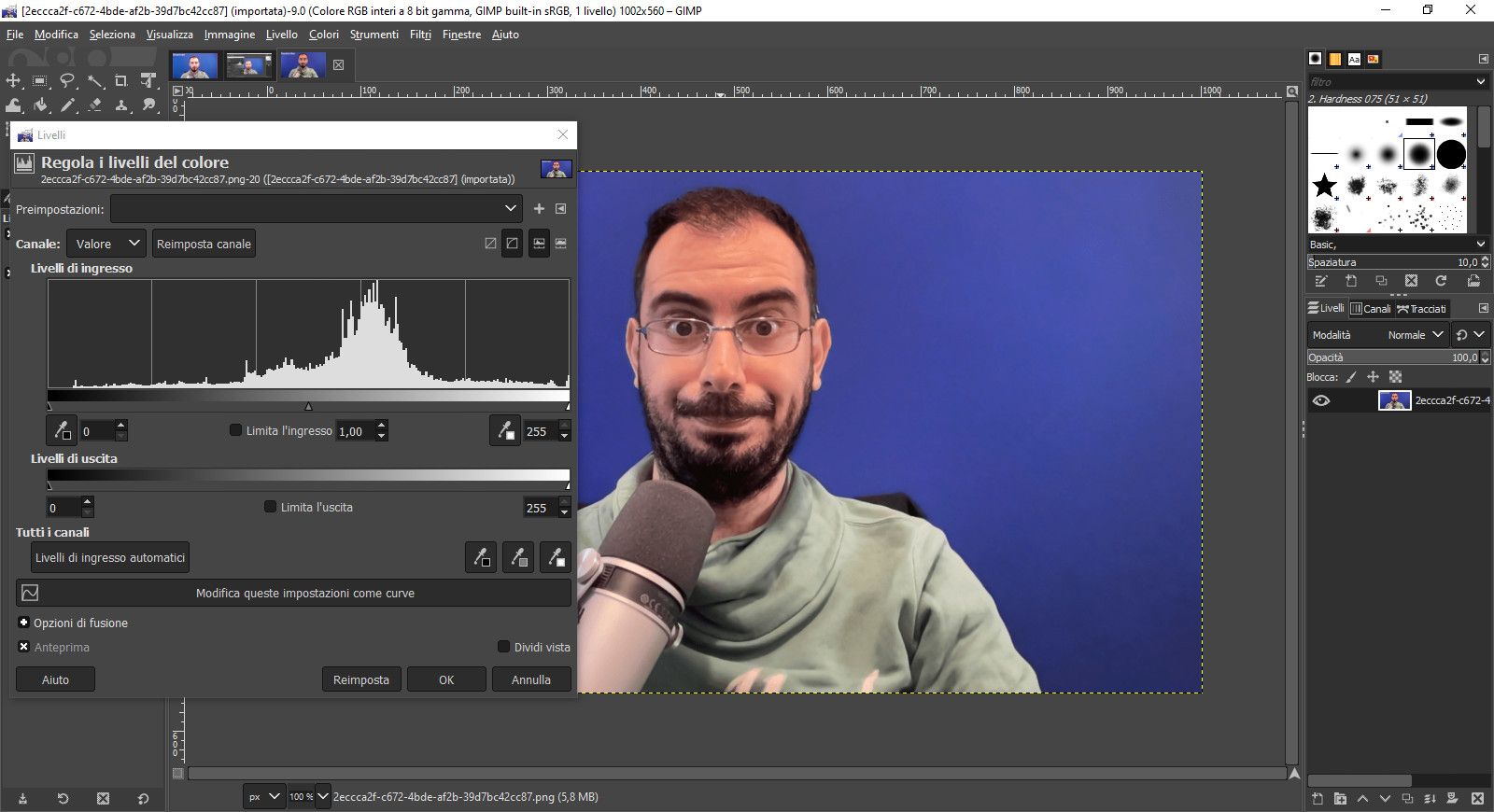
Task: Click refresh brushes icon
Action: click(x=1441, y=281)
